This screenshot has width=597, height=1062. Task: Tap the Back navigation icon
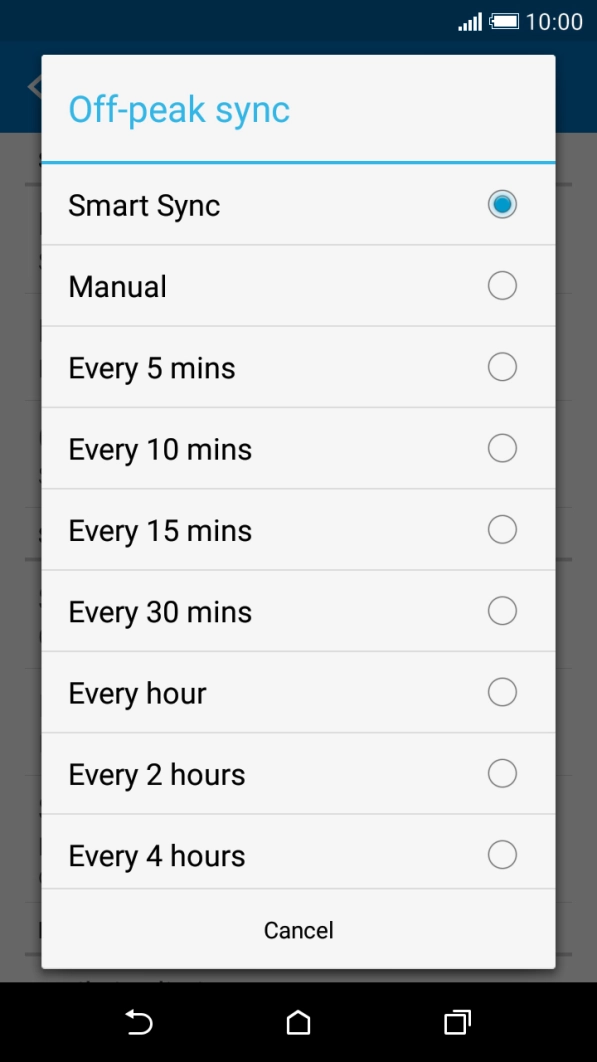[x=139, y=1022]
